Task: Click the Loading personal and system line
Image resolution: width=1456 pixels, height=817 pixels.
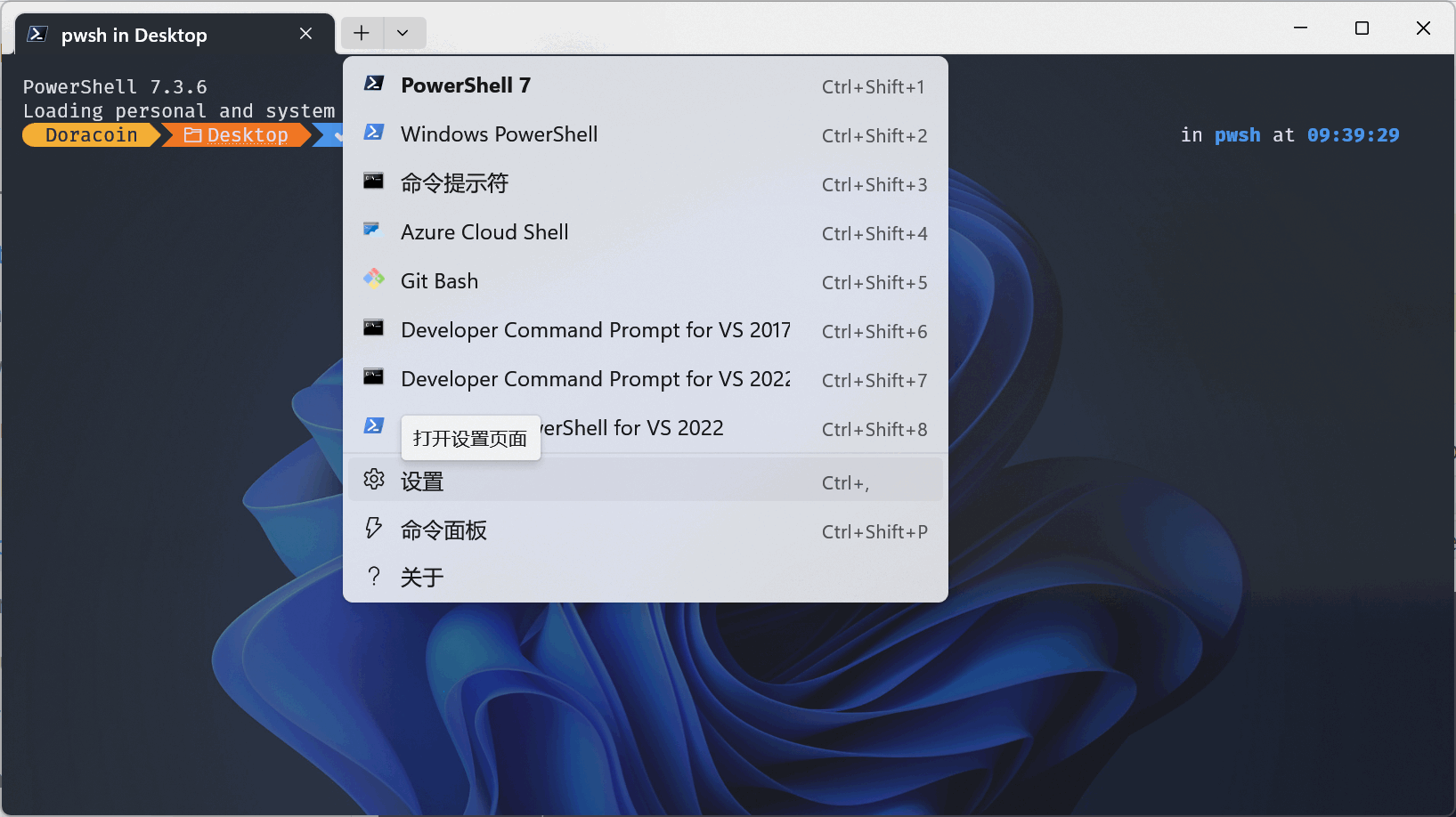Action: coord(179,111)
